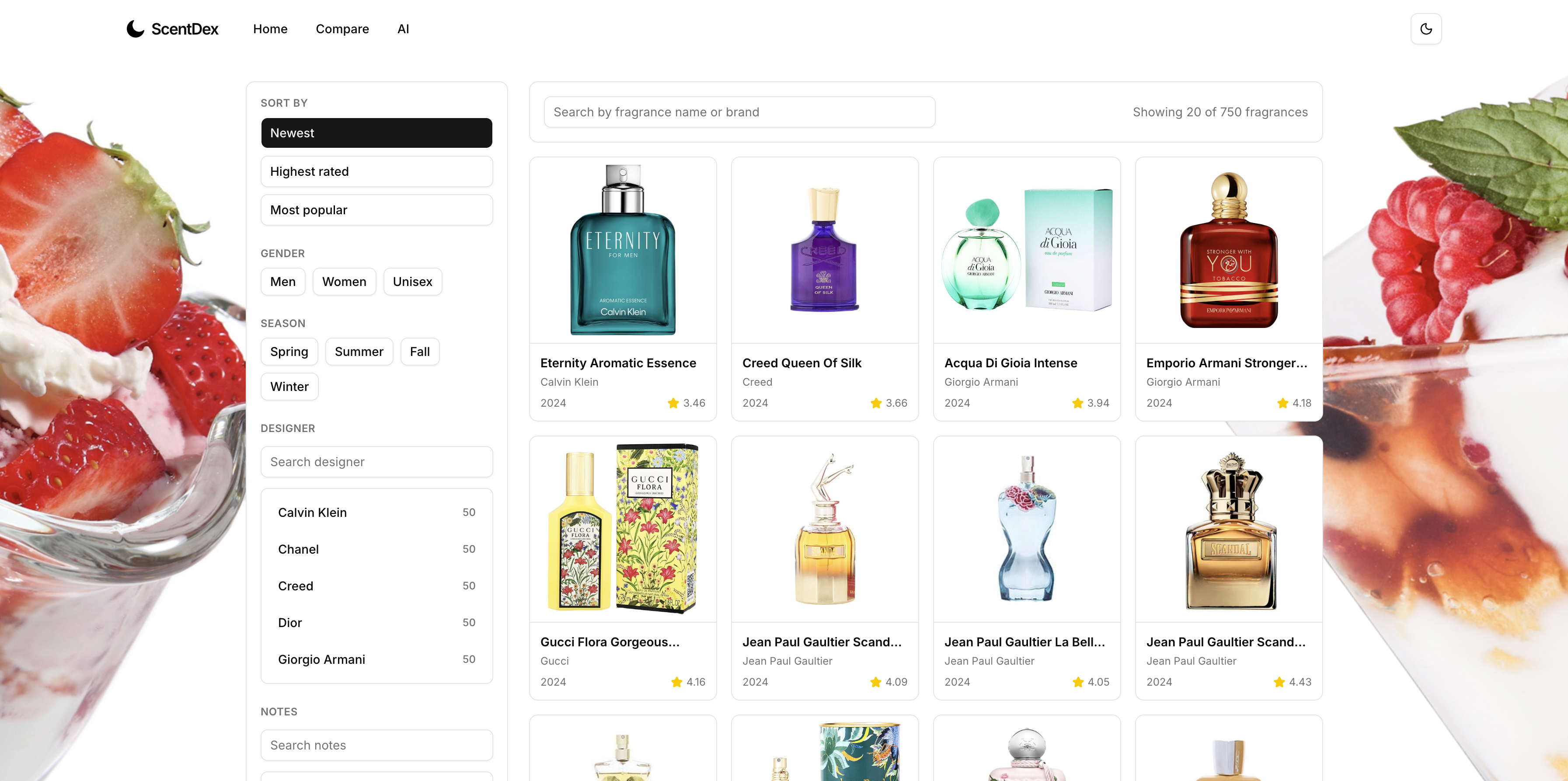1568x781 pixels.
Task: Click the fragrance search input field
Action: click(x=739, y=112)
